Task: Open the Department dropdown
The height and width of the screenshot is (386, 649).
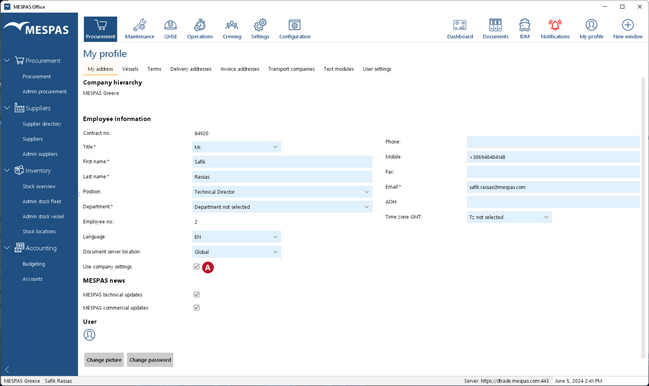Action: [x=282, y=207]
